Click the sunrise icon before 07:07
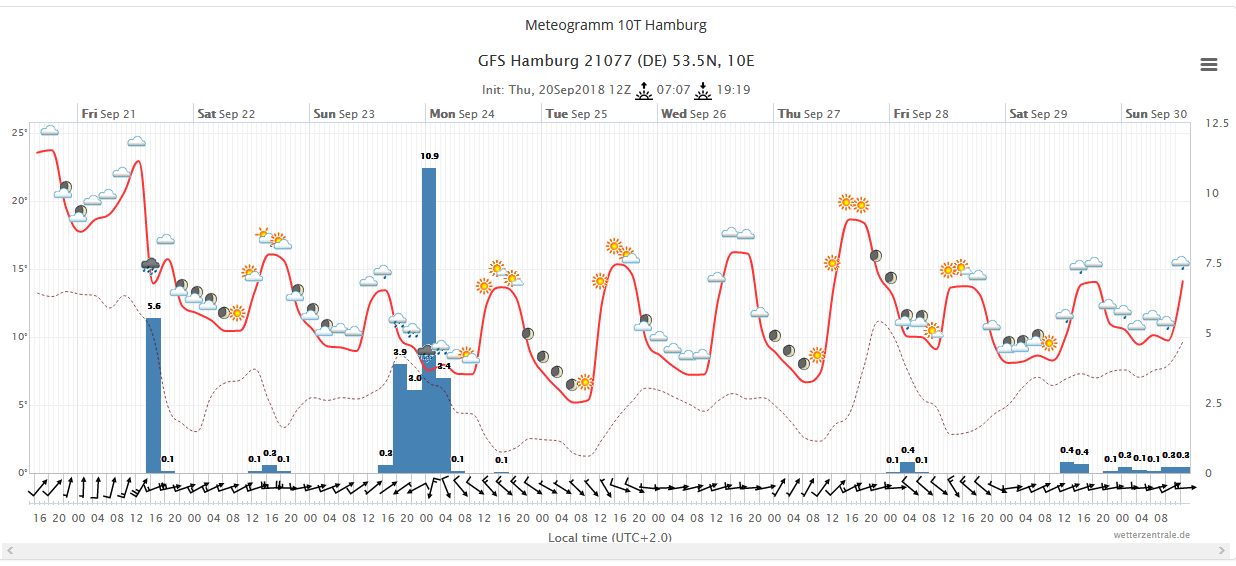Screen dimensions: 1236x566 645,90
